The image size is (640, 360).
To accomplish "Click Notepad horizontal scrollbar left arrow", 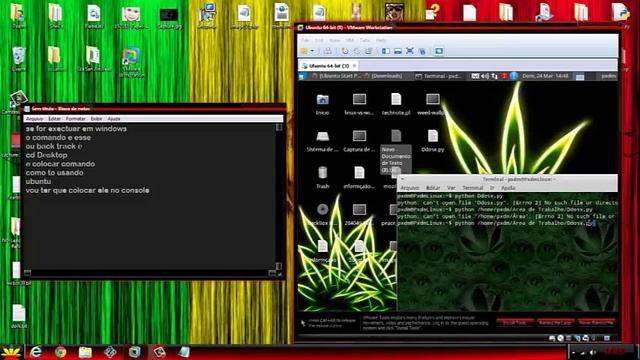I will 27,273.
